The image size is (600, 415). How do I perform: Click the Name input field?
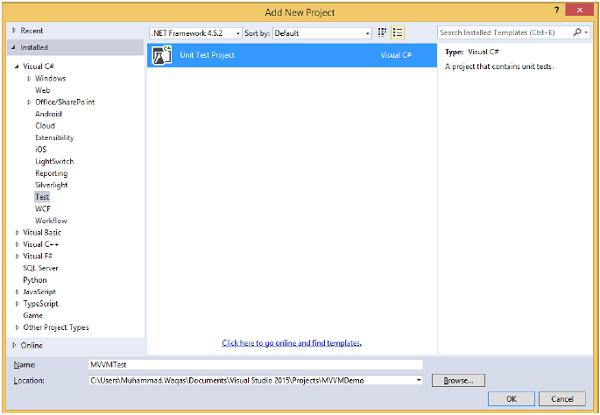click(255, 365)
